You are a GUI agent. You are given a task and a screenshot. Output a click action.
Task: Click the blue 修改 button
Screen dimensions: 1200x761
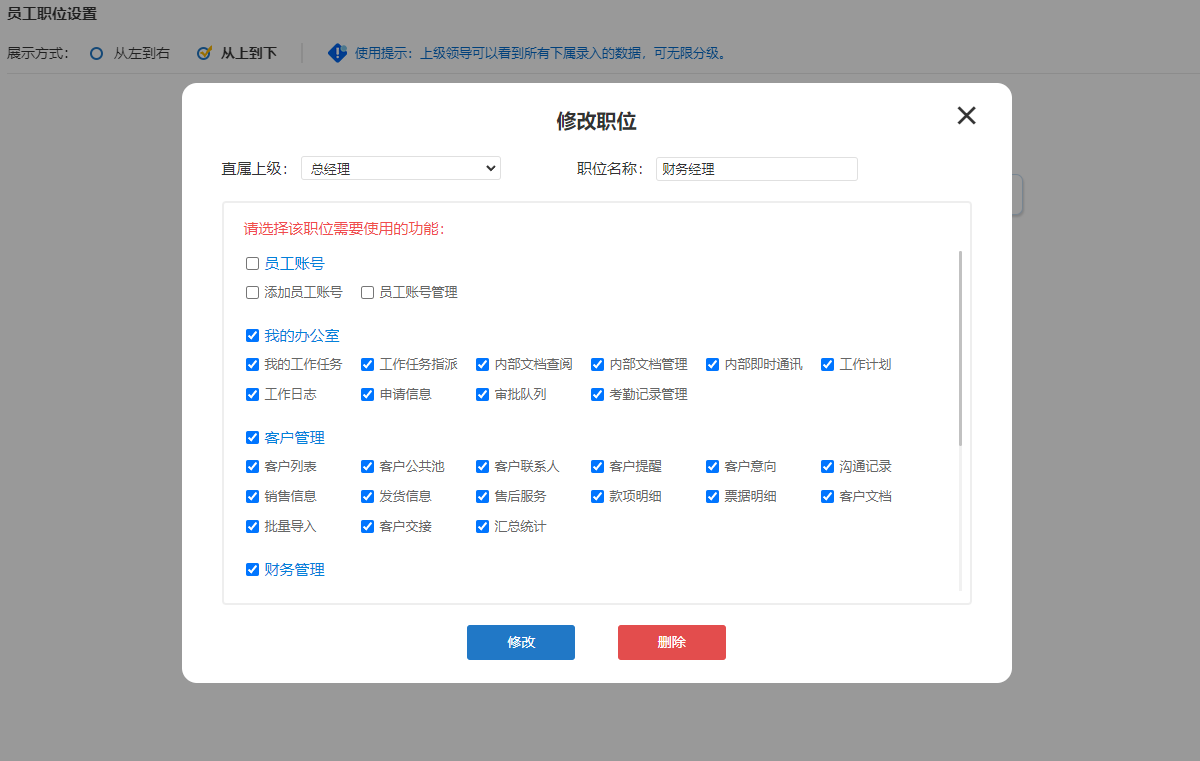pyautogui.click(x=521, y=642)
